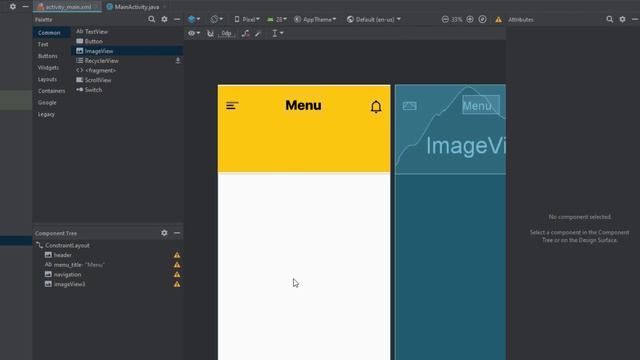Click the warning icon beside header
This screenshot has width=640, height=360.
[177, 255]
